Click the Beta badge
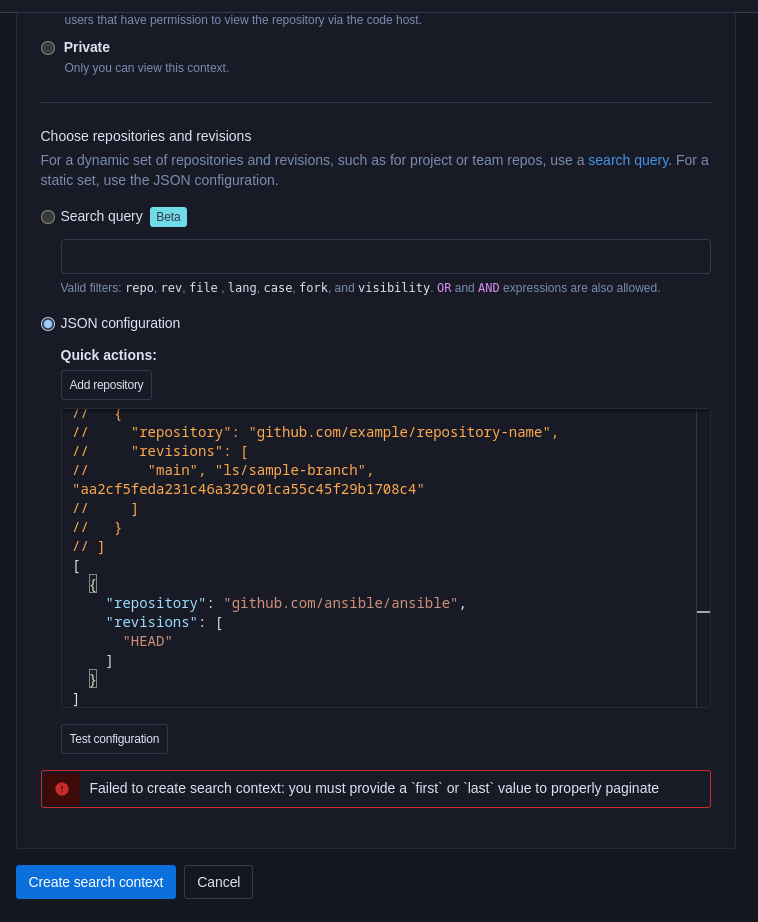758x922 pixels. pos(168,216)
